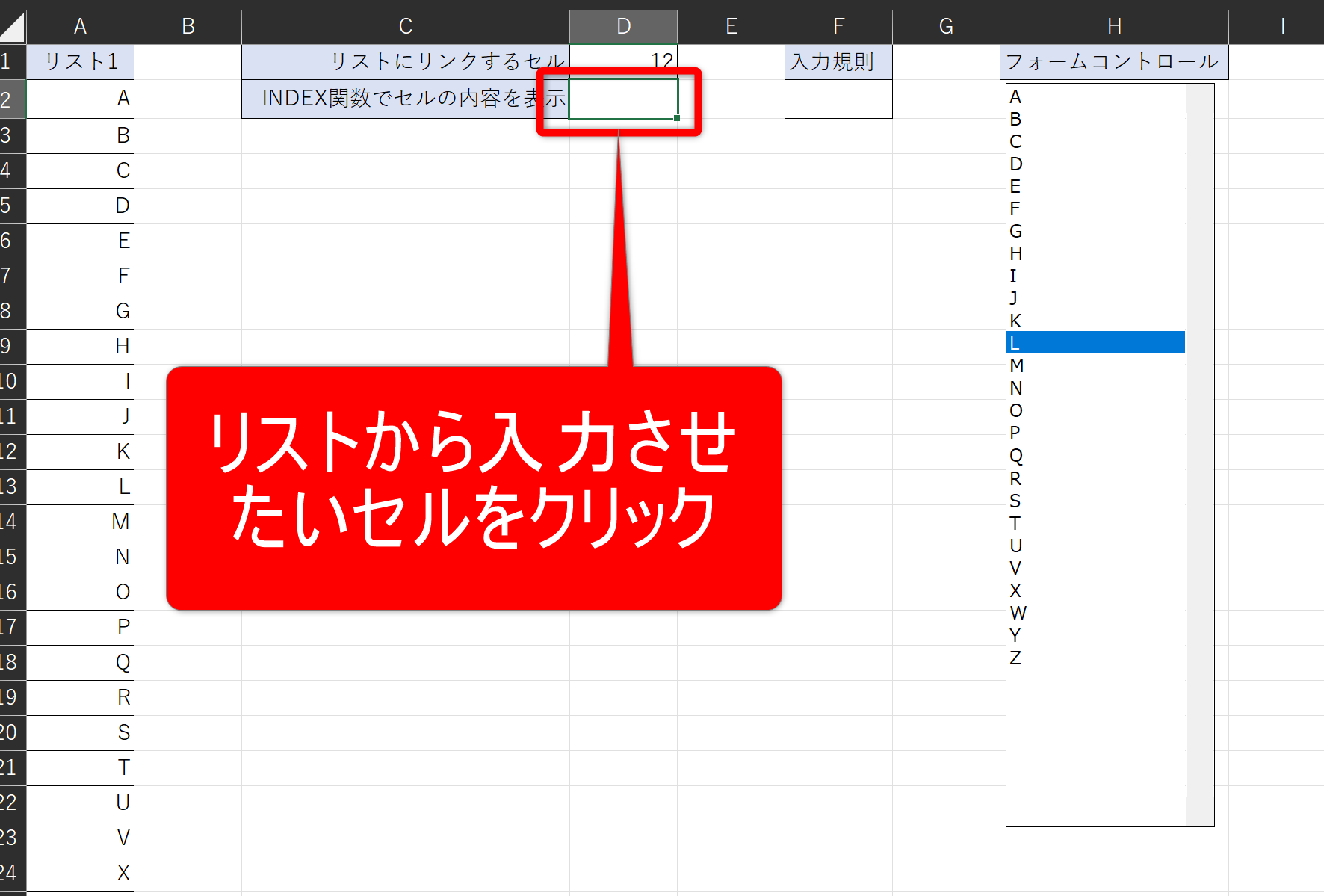Click the Select All corner triangle
The image size is (1324, 896).
[13, 27]
